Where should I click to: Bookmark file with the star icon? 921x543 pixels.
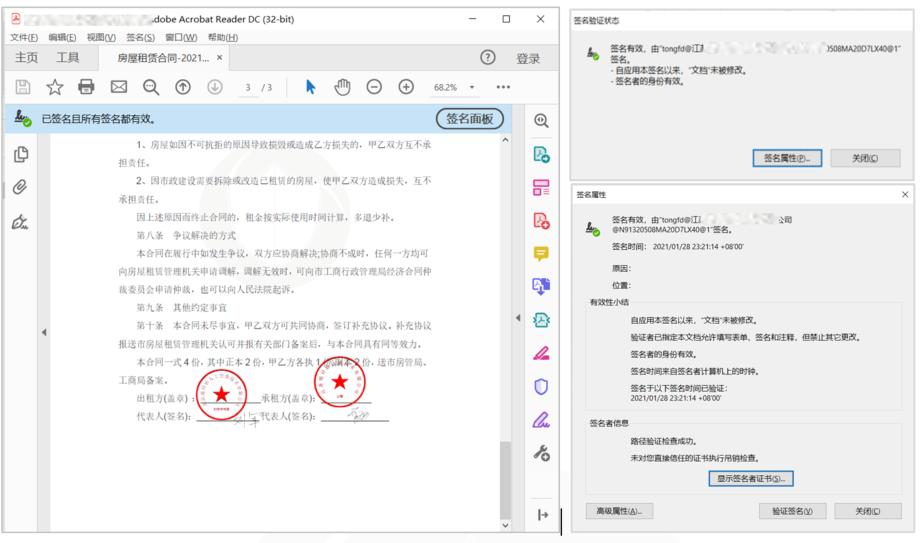[55, 87]
